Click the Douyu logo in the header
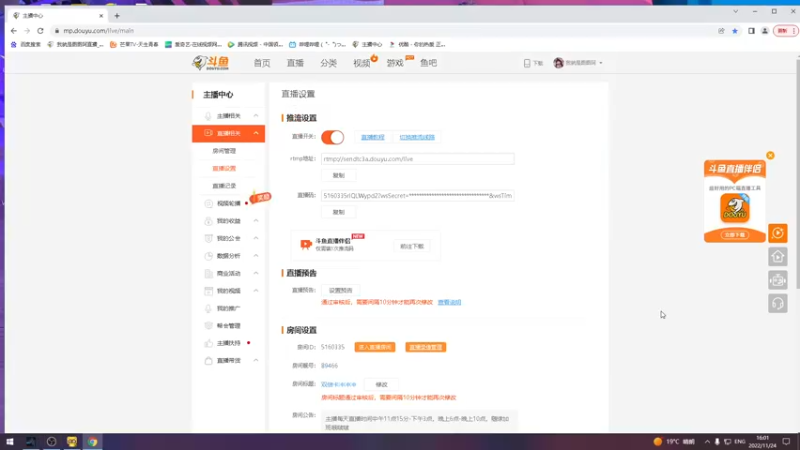Screen dimensions: 800x450 (210, 63)
